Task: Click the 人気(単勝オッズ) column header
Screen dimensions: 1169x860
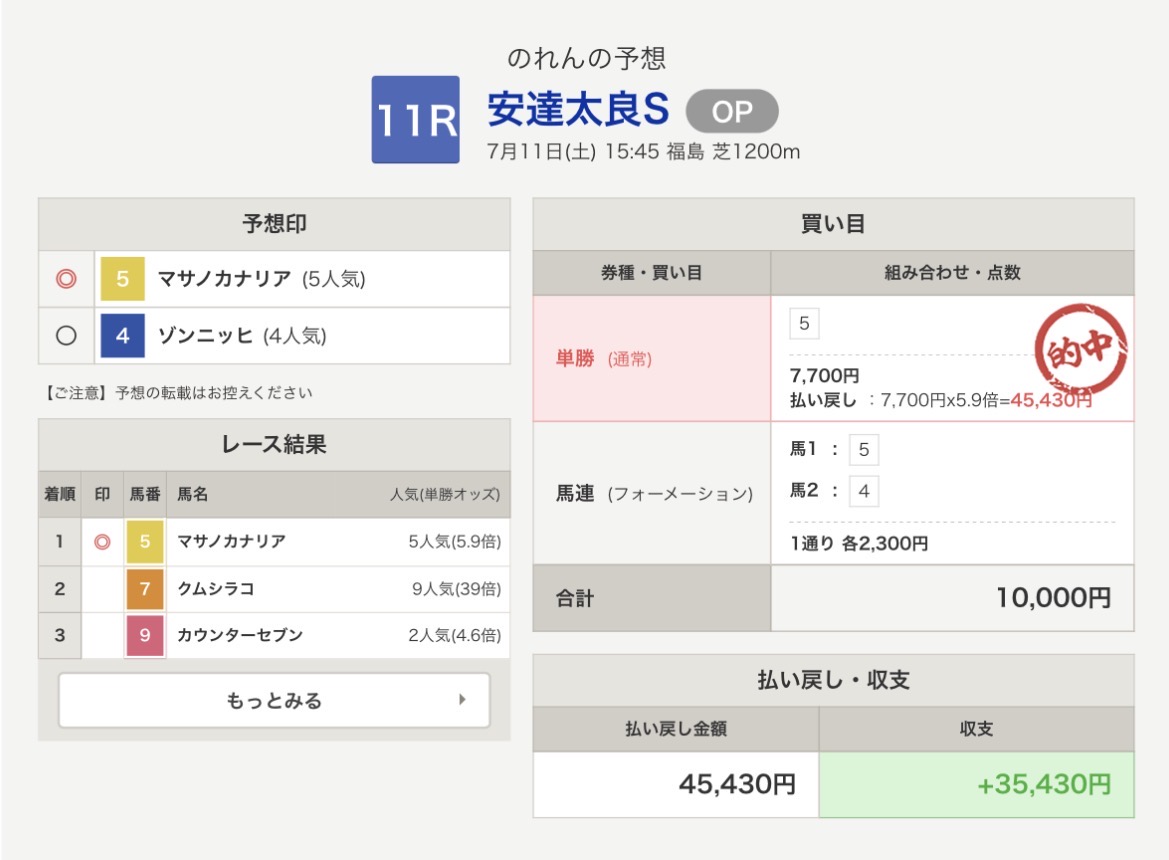Action: click(x=445, y=494)
